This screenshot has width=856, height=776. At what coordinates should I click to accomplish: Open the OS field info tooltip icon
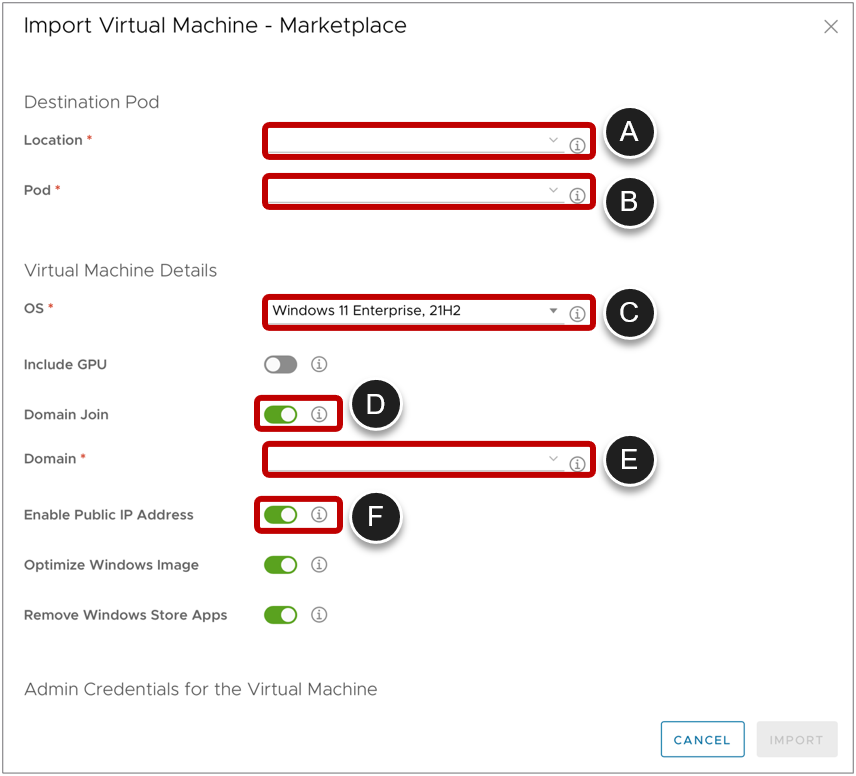point(578,314)
